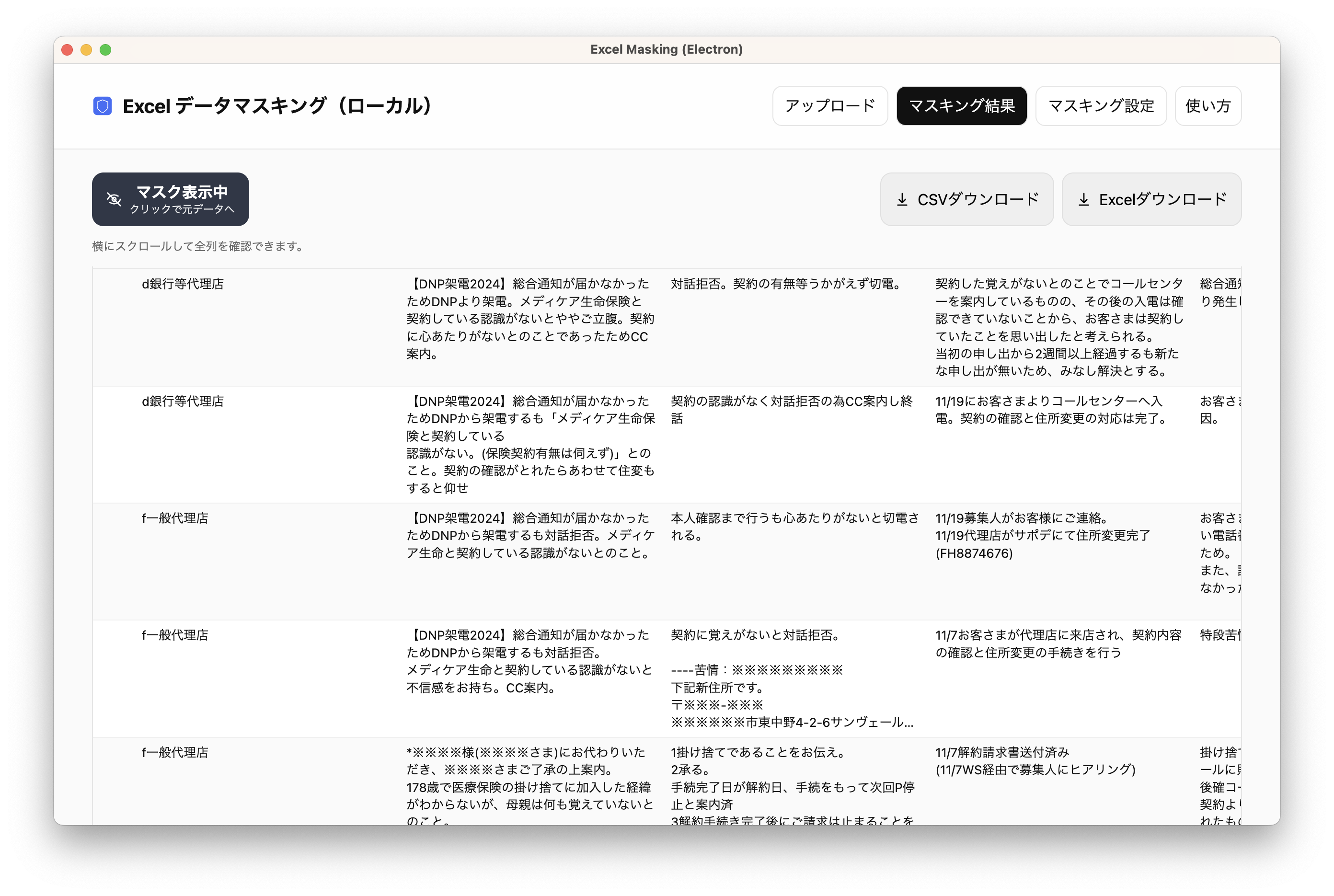
Task: Toggle the マスク表示中 mask display button
Action: click(x=182, y=193)
